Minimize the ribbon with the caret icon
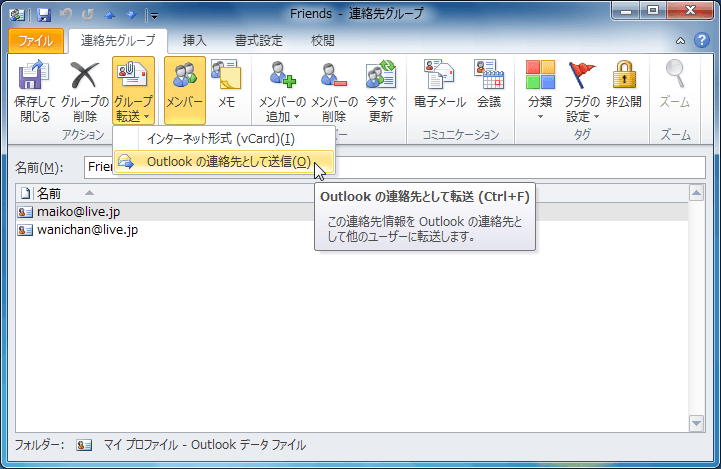 click(x=680, y=41)
